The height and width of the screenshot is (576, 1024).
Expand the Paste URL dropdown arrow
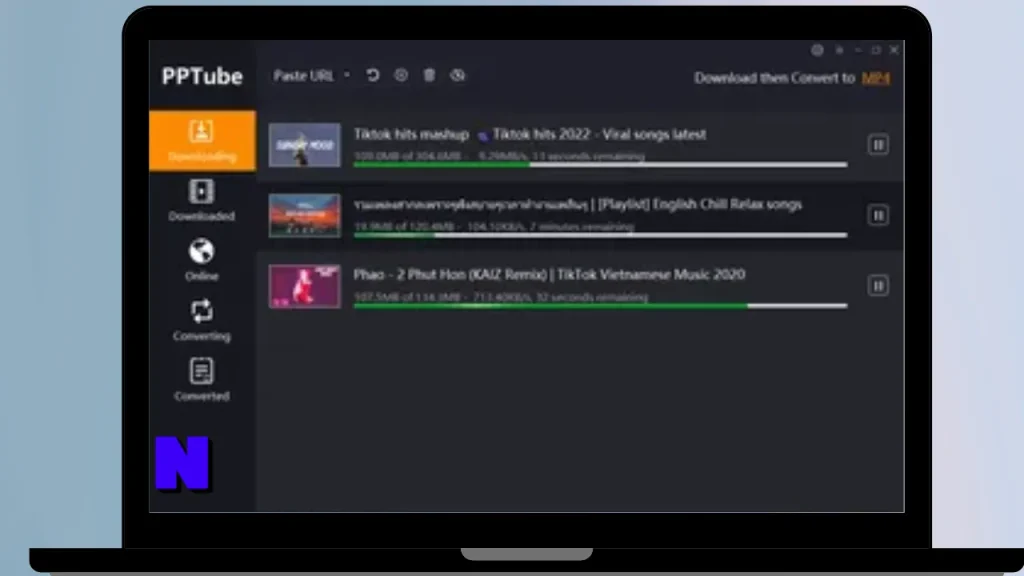pos(347,76)
